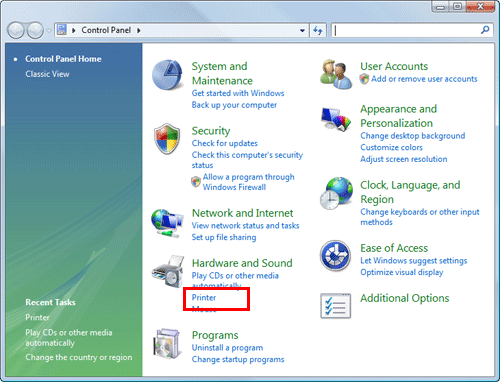Open Appearance and Personalization category

tap(399, 116)
